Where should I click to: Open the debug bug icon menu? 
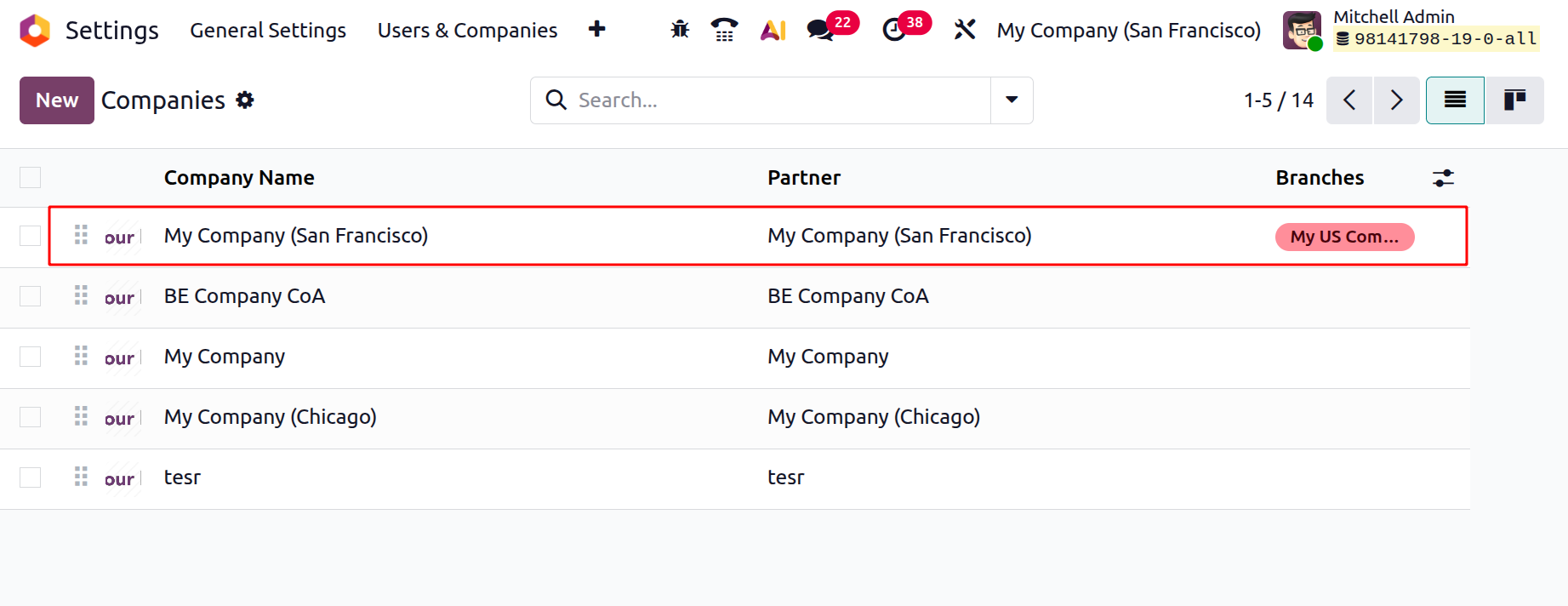pos(680,30)
